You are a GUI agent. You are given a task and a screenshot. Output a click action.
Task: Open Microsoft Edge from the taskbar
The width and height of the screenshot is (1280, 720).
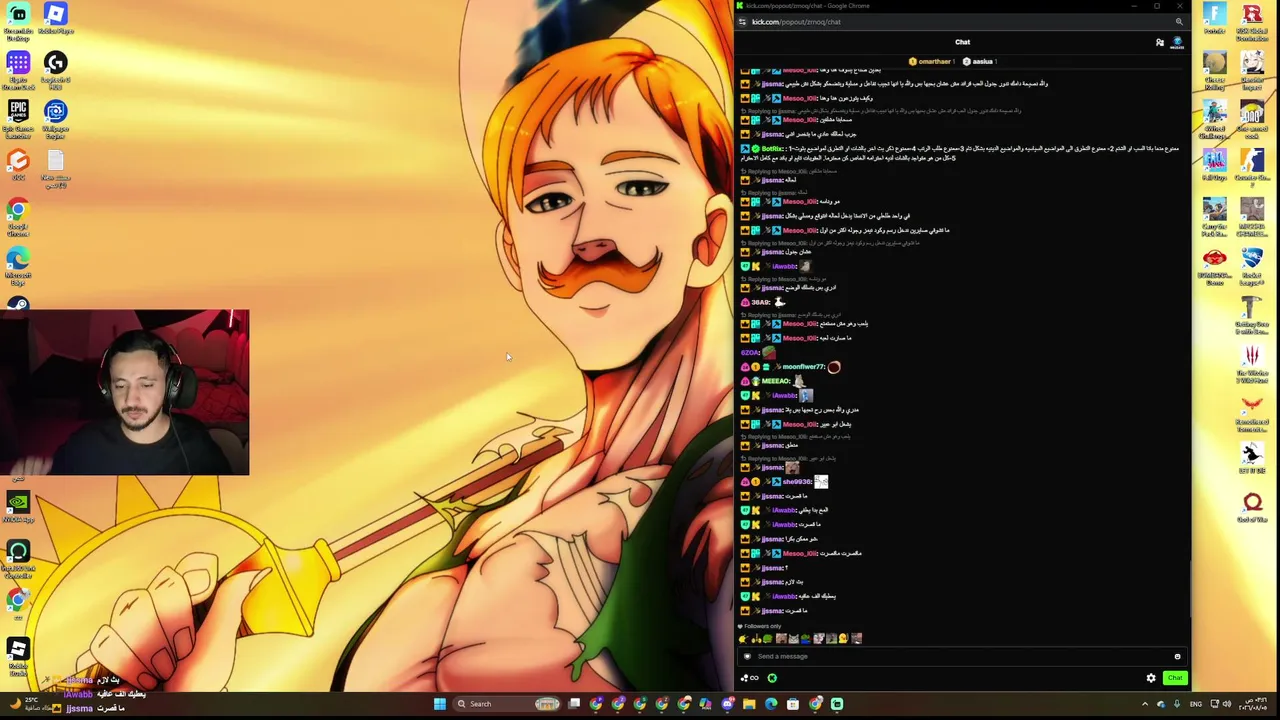(x=771, y=704)
